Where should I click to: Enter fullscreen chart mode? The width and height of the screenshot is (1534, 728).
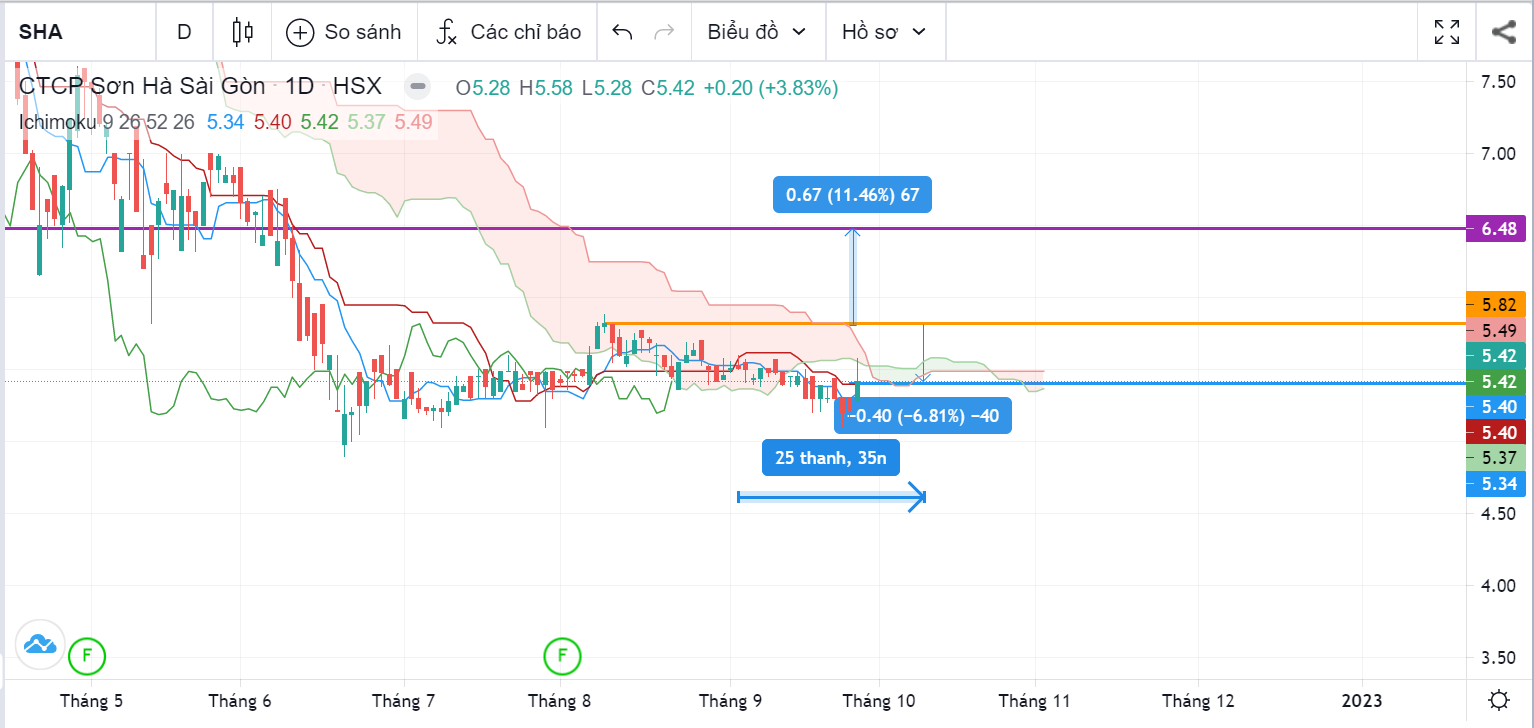1446,32
